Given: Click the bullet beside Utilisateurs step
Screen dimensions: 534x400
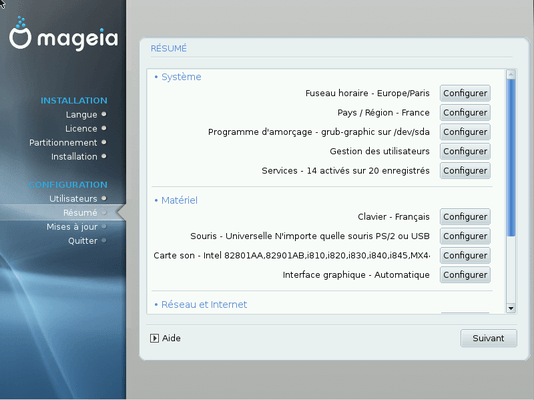Looking at the screenshot, I should 104,198.
